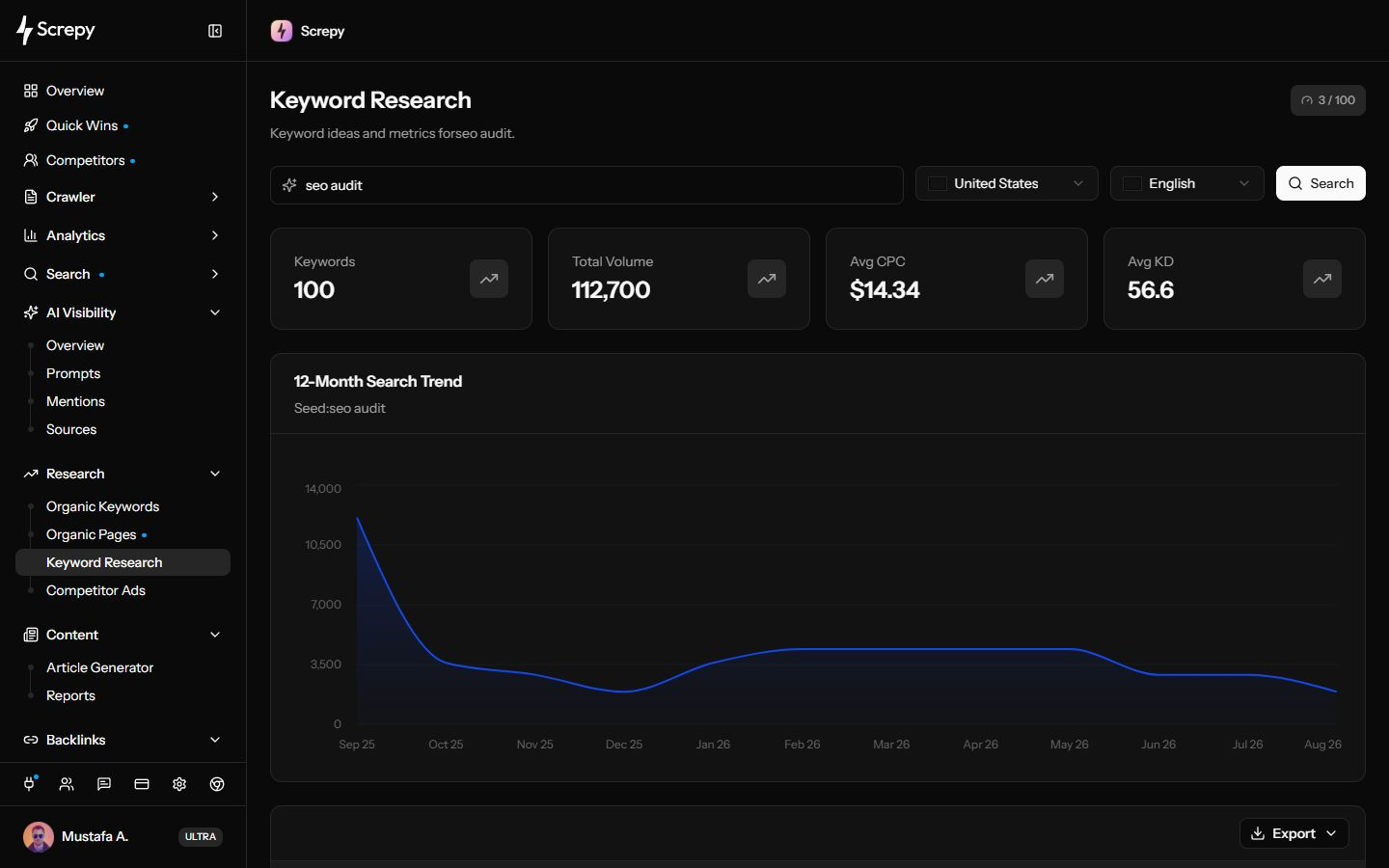The width and height of the screenshot is (1389, 868).
Task: Click the trend icon on Avg KD card
Action: pyautogui.click(x=1322, y=279)
